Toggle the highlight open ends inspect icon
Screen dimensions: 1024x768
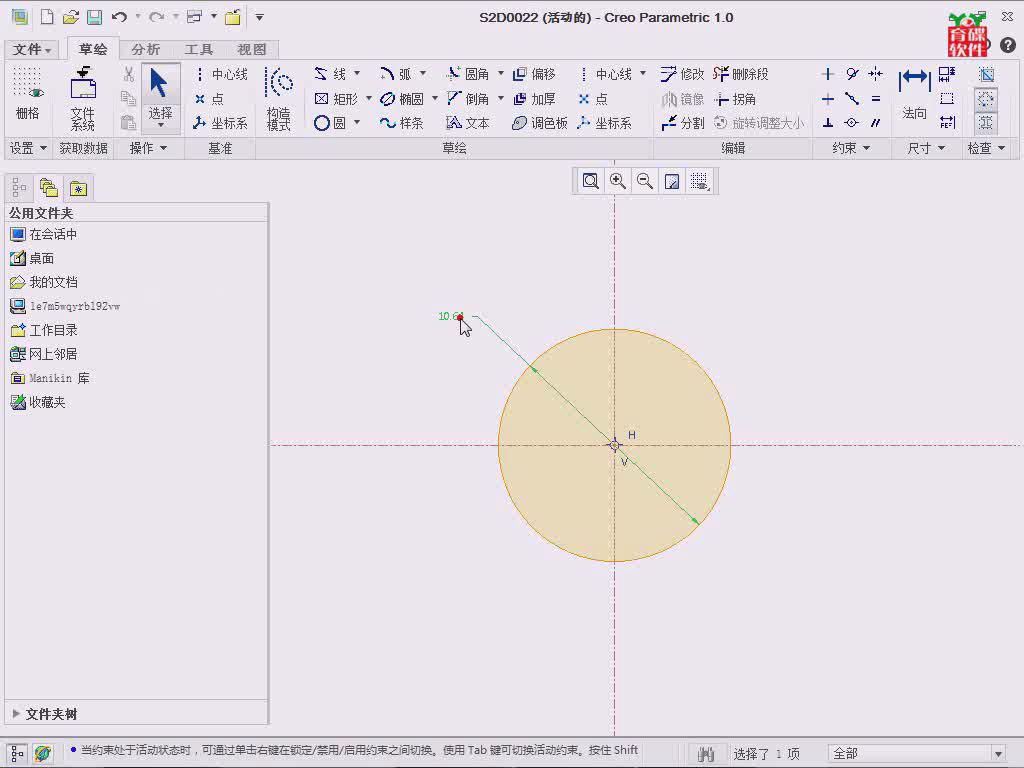[986, 99]
